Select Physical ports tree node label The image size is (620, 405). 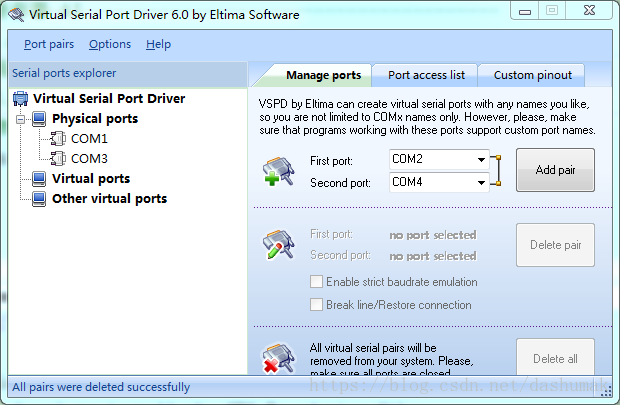click(x=95, y=119)
